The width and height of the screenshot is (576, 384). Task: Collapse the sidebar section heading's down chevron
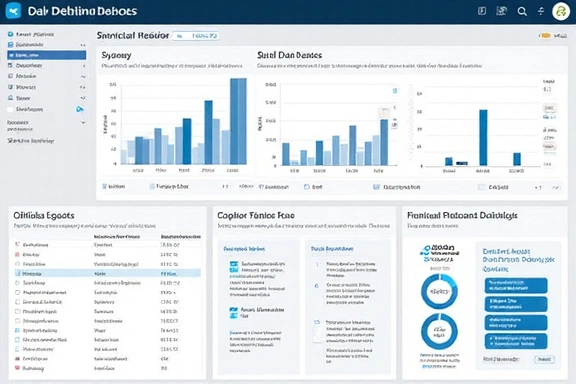point(83,122)
